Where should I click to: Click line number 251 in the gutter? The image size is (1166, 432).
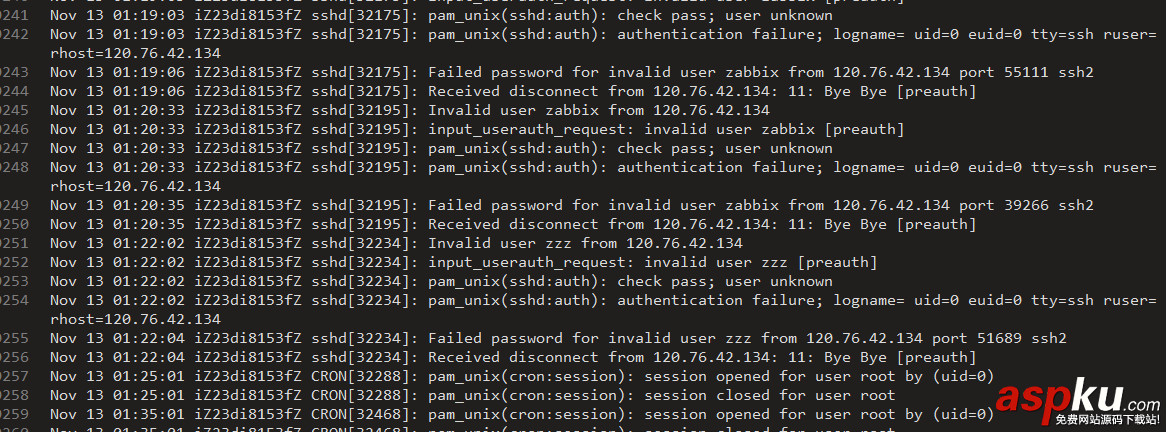click(15, 244)
